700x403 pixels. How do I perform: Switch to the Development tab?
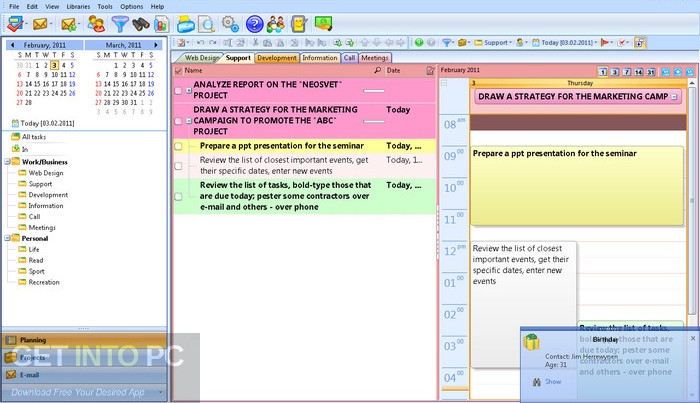pyautogui.click(x=277, y=58)
